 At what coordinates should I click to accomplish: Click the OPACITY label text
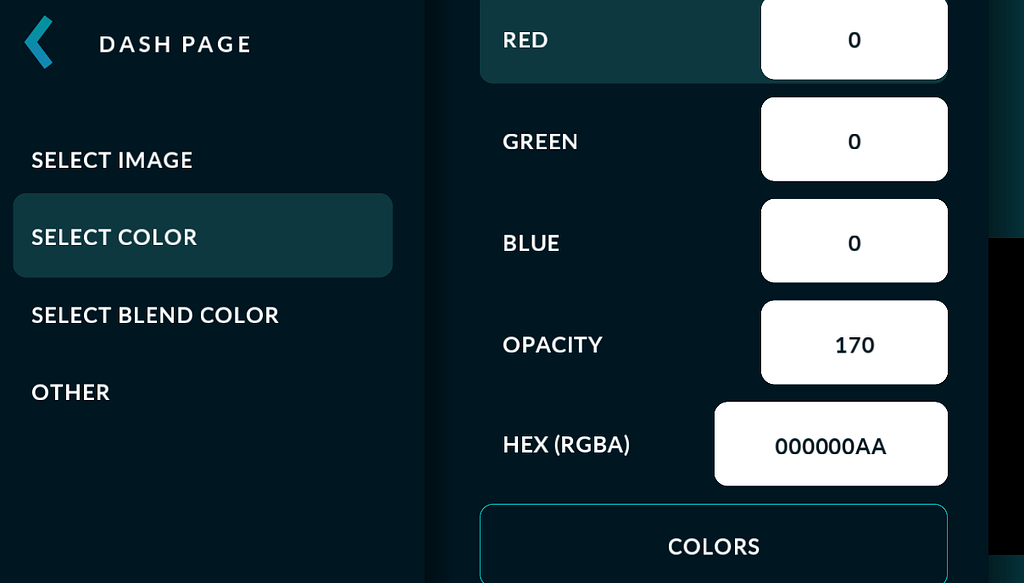coord(551,344)
